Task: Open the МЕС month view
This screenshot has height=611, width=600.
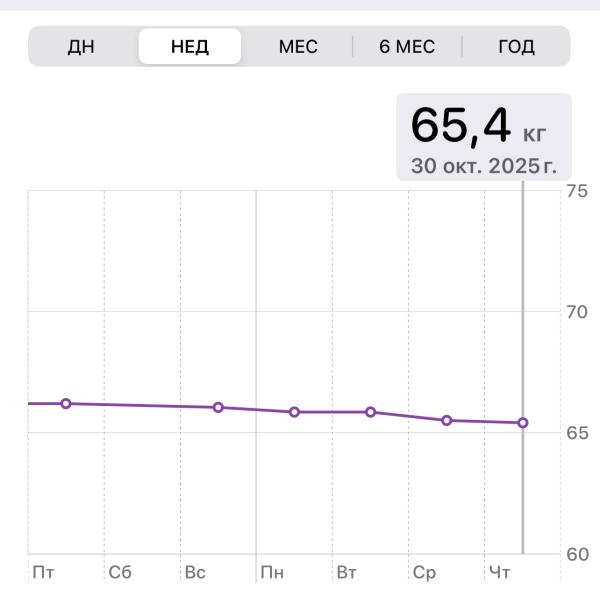Action: click(x=298, y=47)
